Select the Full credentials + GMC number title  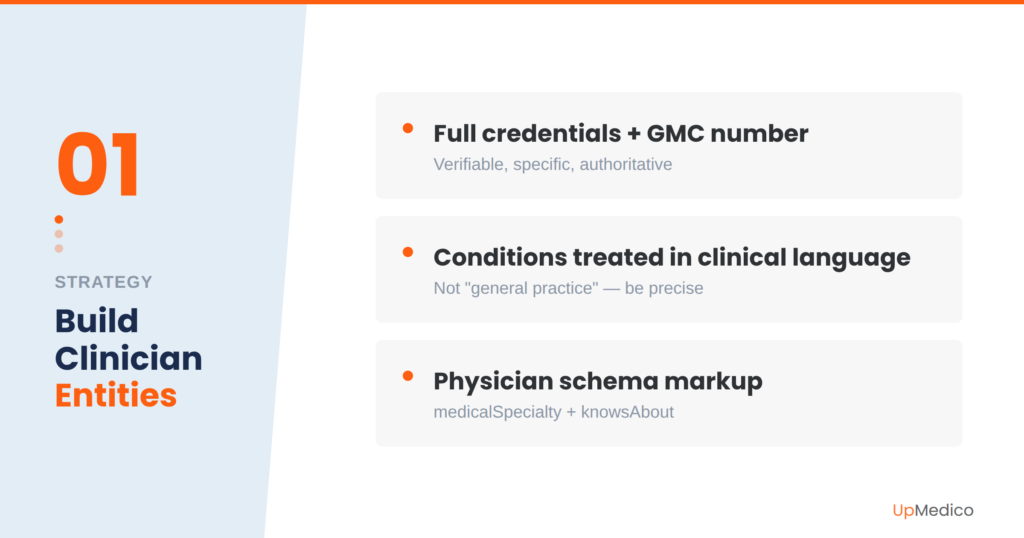[620, 133]
